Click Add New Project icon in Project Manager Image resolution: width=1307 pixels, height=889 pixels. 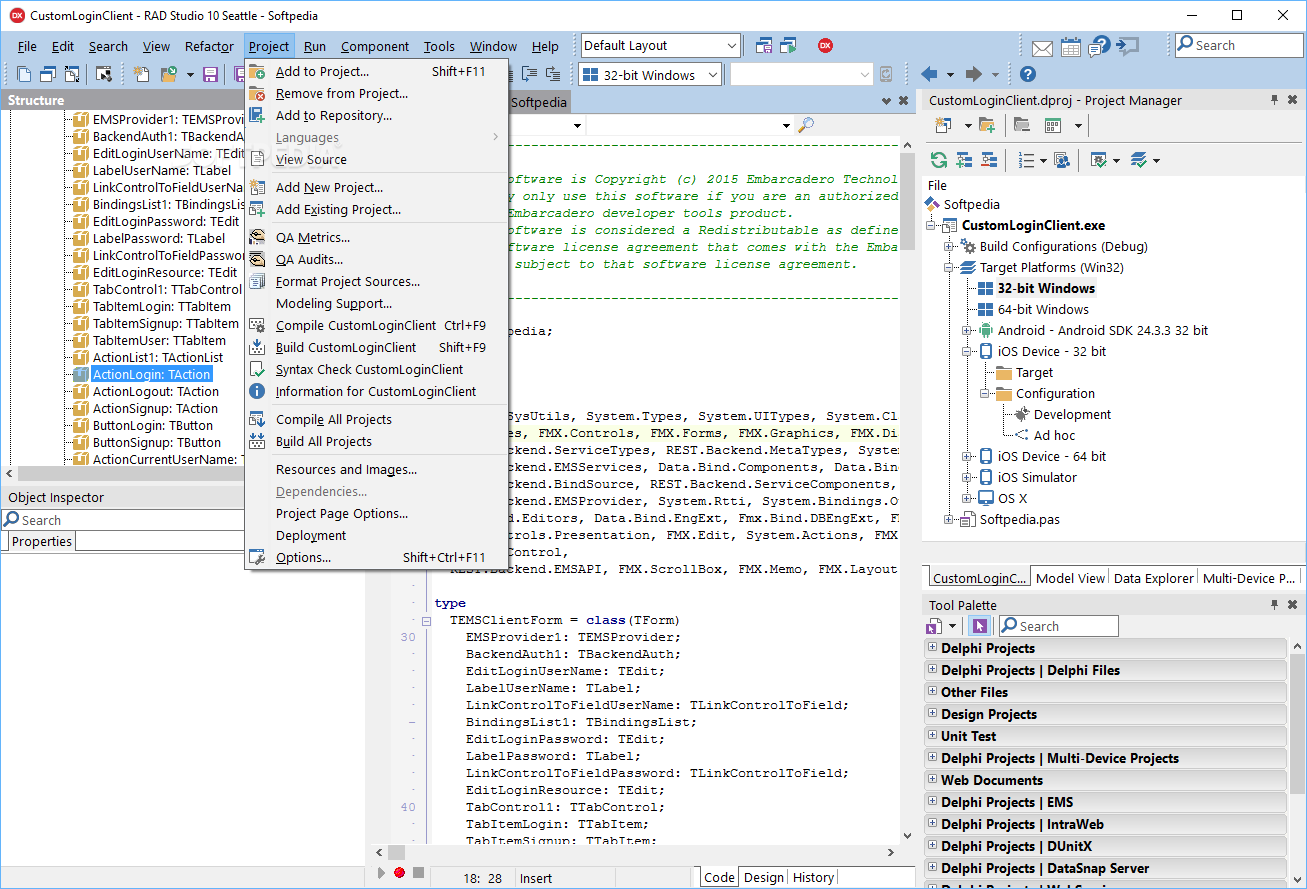943,125
